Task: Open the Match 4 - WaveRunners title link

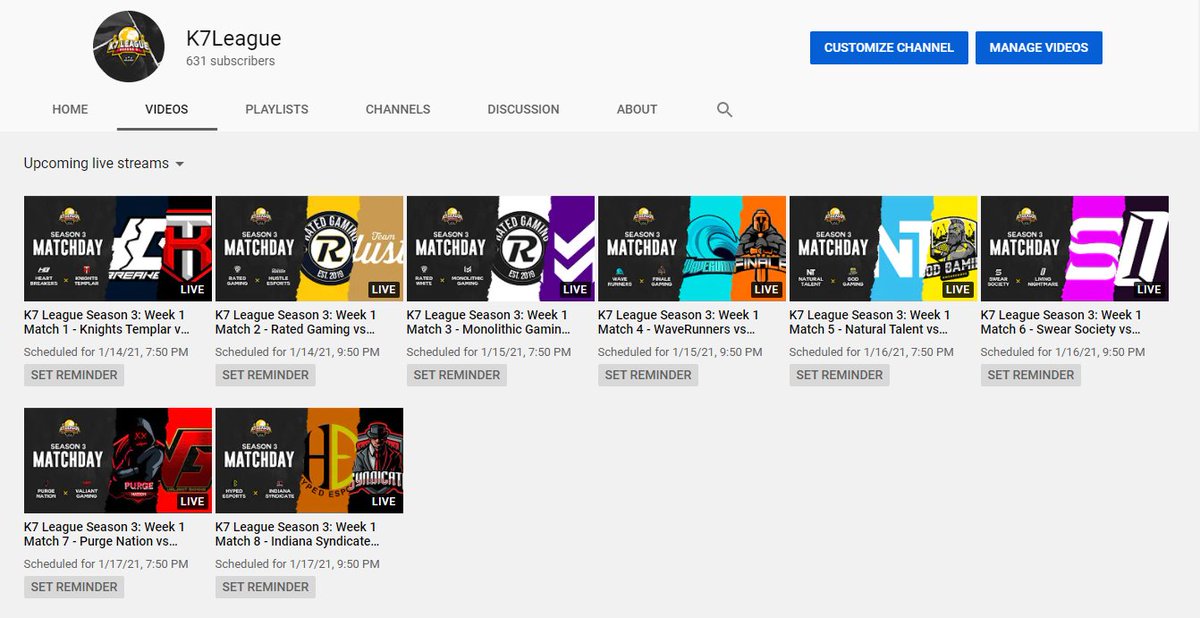Action: coord(679,322)
